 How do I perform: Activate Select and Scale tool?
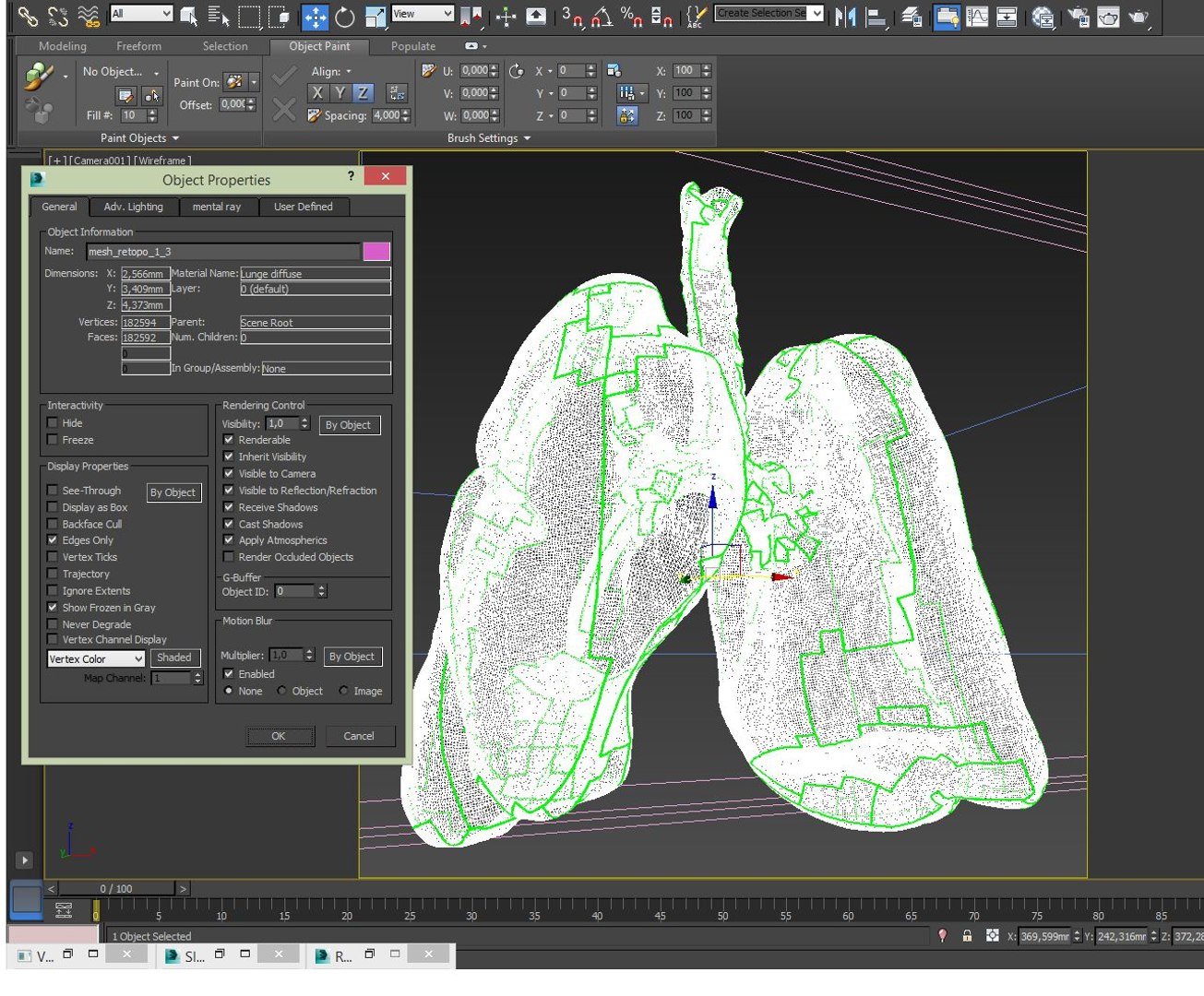pyautogui.click(x=375, y=16)
